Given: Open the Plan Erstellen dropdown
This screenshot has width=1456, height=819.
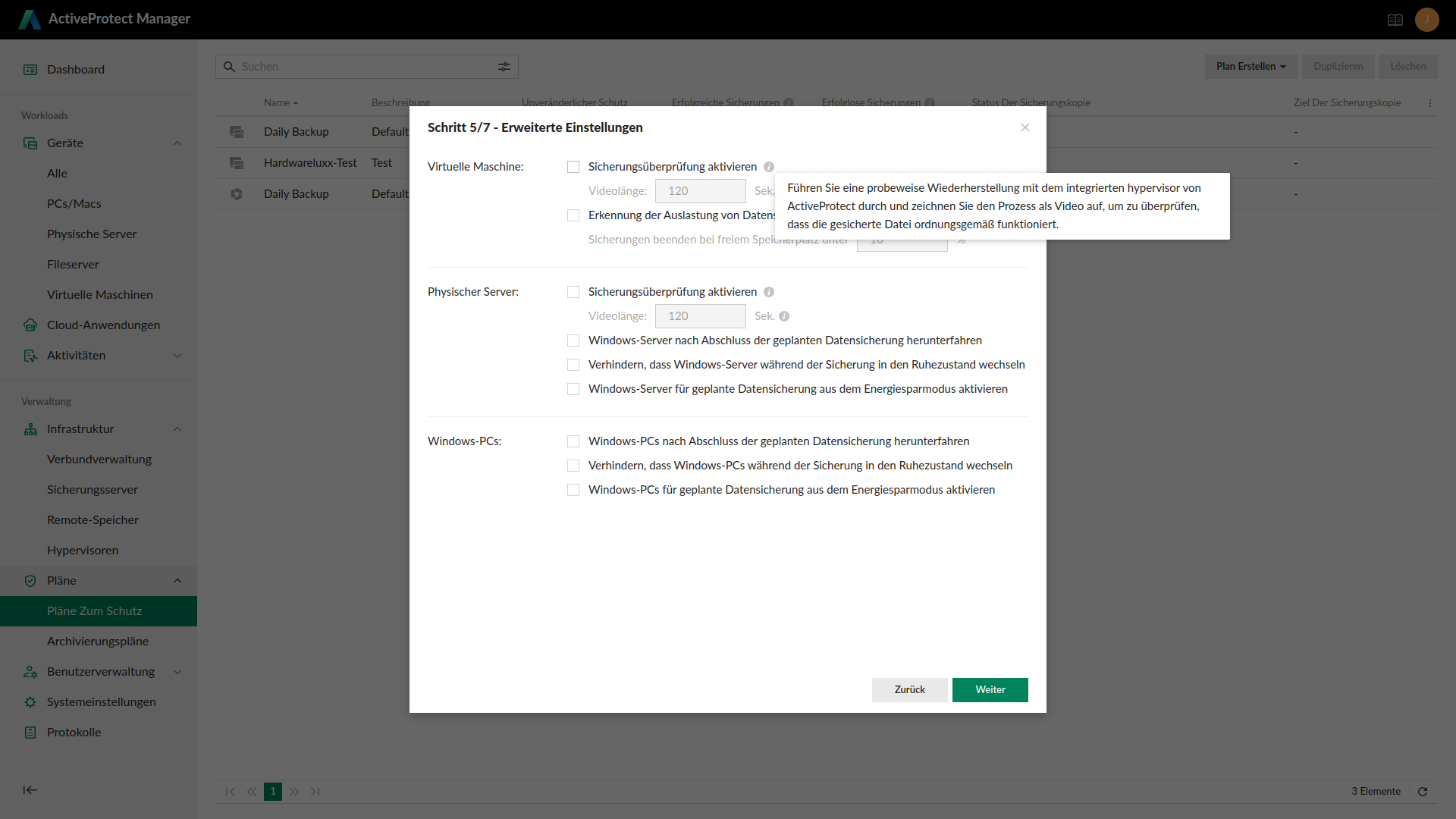Looking at the screenshot, I should [x=1250, y=67].
